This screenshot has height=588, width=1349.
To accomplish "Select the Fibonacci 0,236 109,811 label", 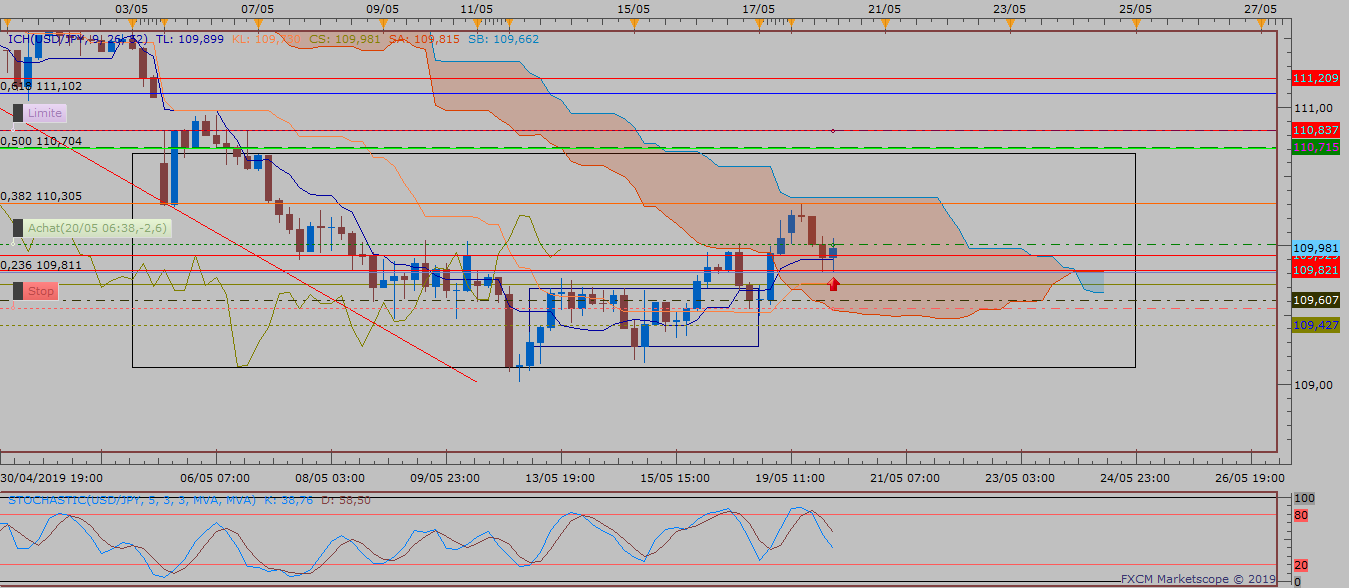I will click(x=41, y=265).
